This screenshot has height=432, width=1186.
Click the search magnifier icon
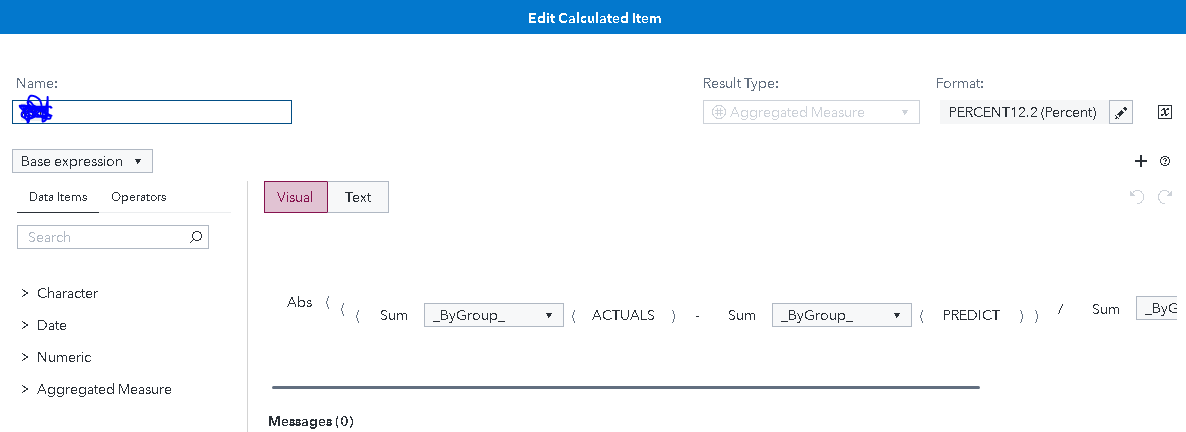point(196,237)
